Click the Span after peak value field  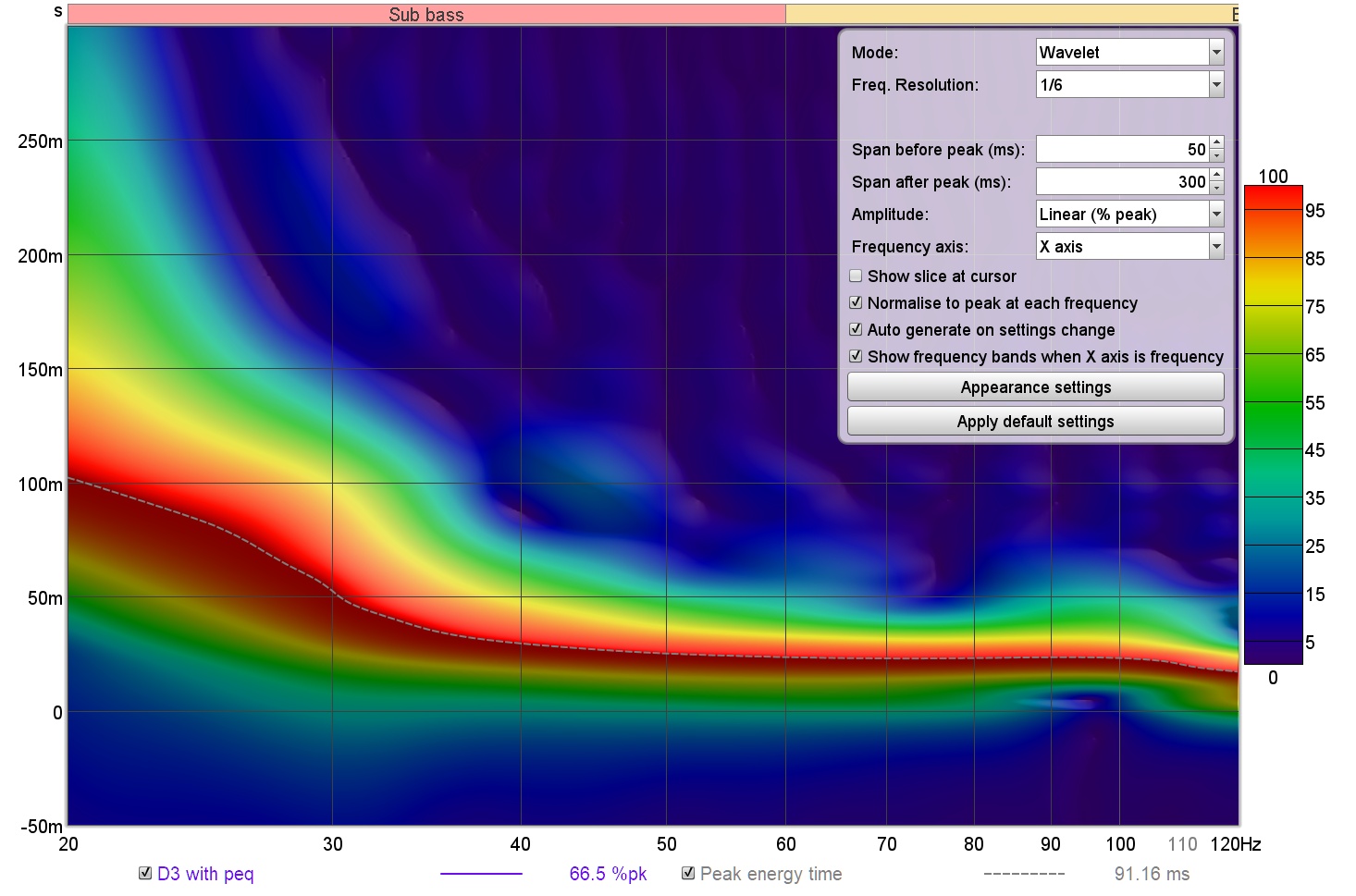1123,181
